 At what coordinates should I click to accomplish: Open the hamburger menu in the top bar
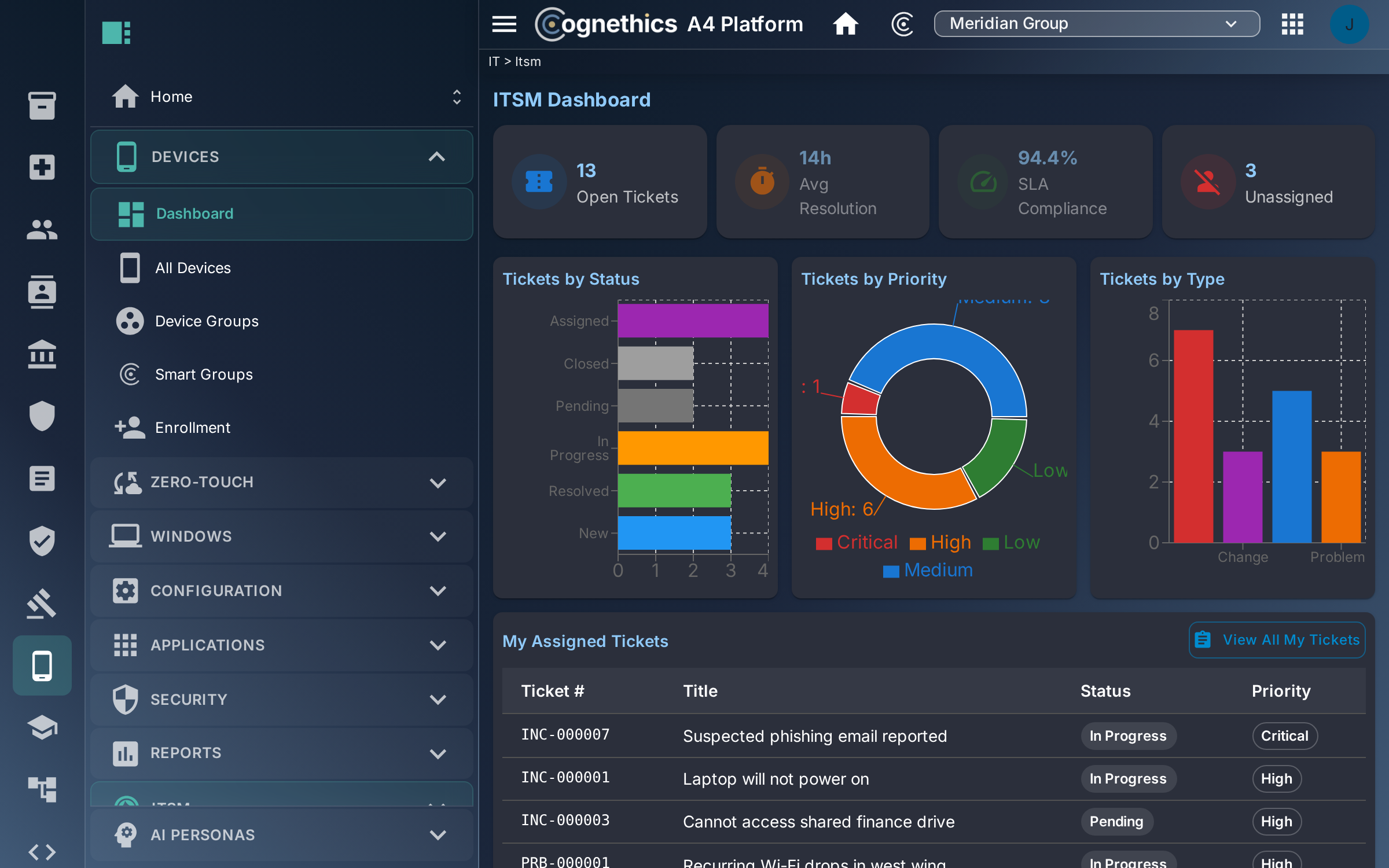pos(504,24)
